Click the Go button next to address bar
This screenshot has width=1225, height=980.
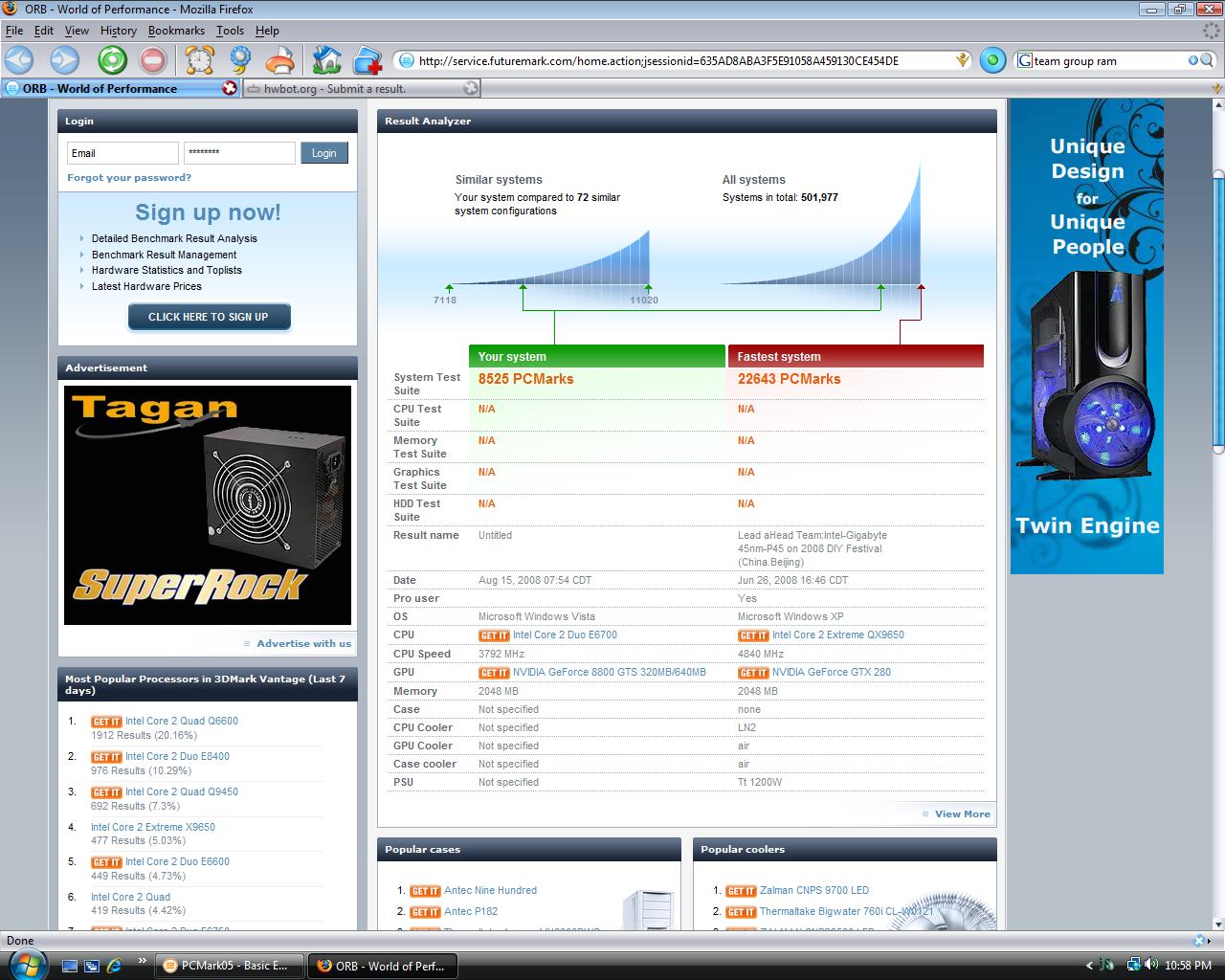pyautogui.click(x=992, y=60)
